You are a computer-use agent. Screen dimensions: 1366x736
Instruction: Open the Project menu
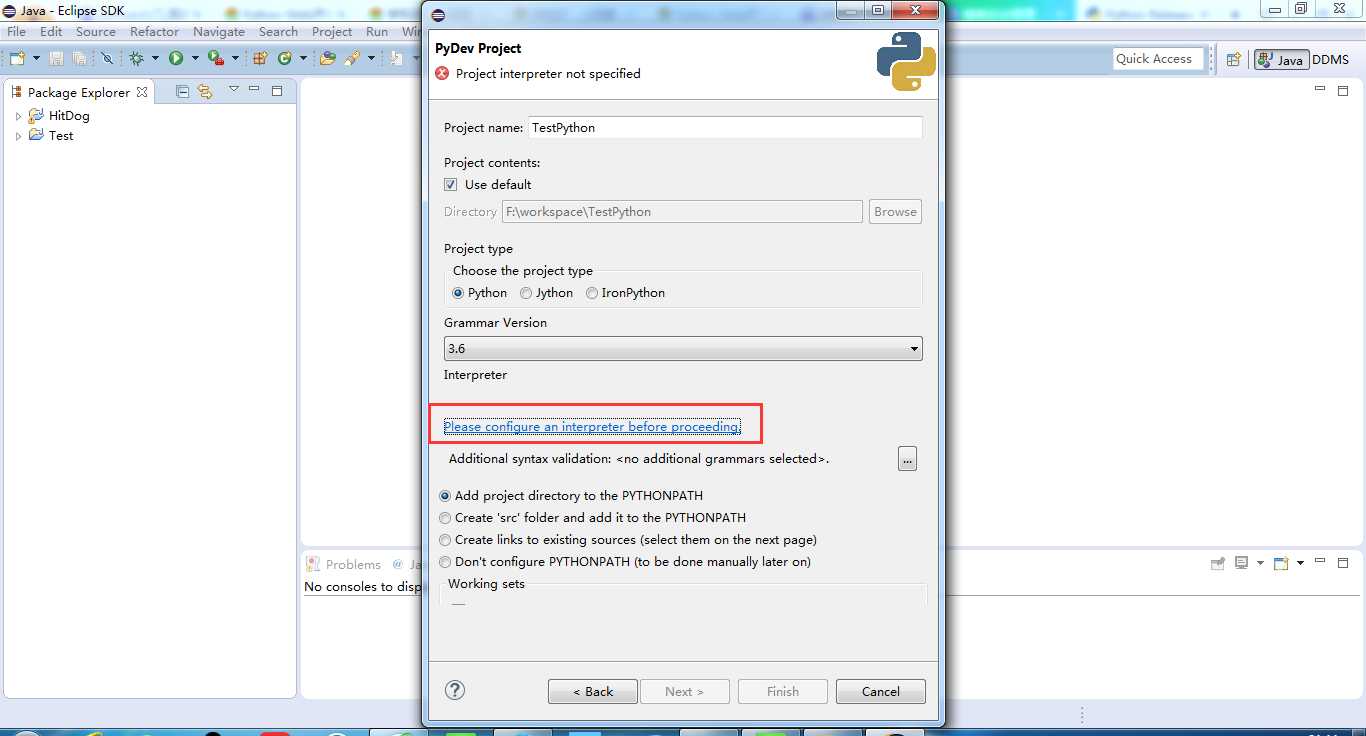pos(332,31)
